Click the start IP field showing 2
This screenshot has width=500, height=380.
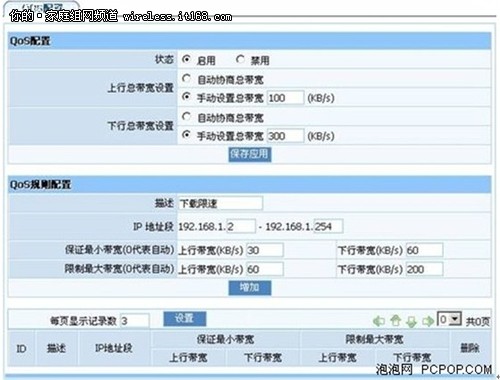pos(241,226)
